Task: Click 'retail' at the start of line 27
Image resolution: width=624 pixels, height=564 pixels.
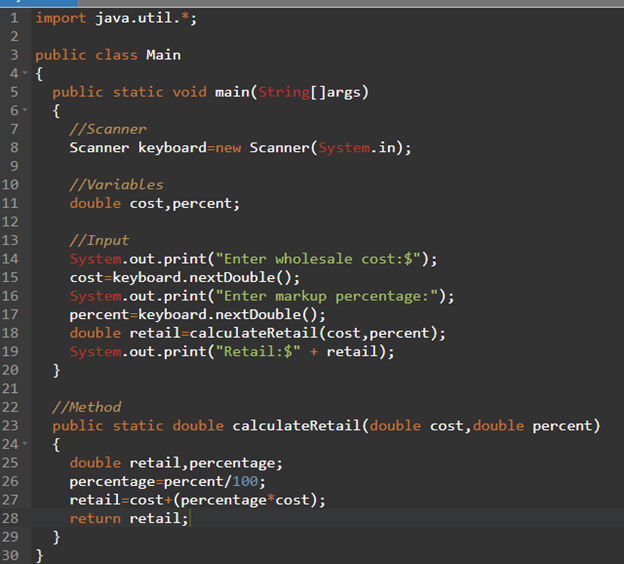Action: point(95,500)
